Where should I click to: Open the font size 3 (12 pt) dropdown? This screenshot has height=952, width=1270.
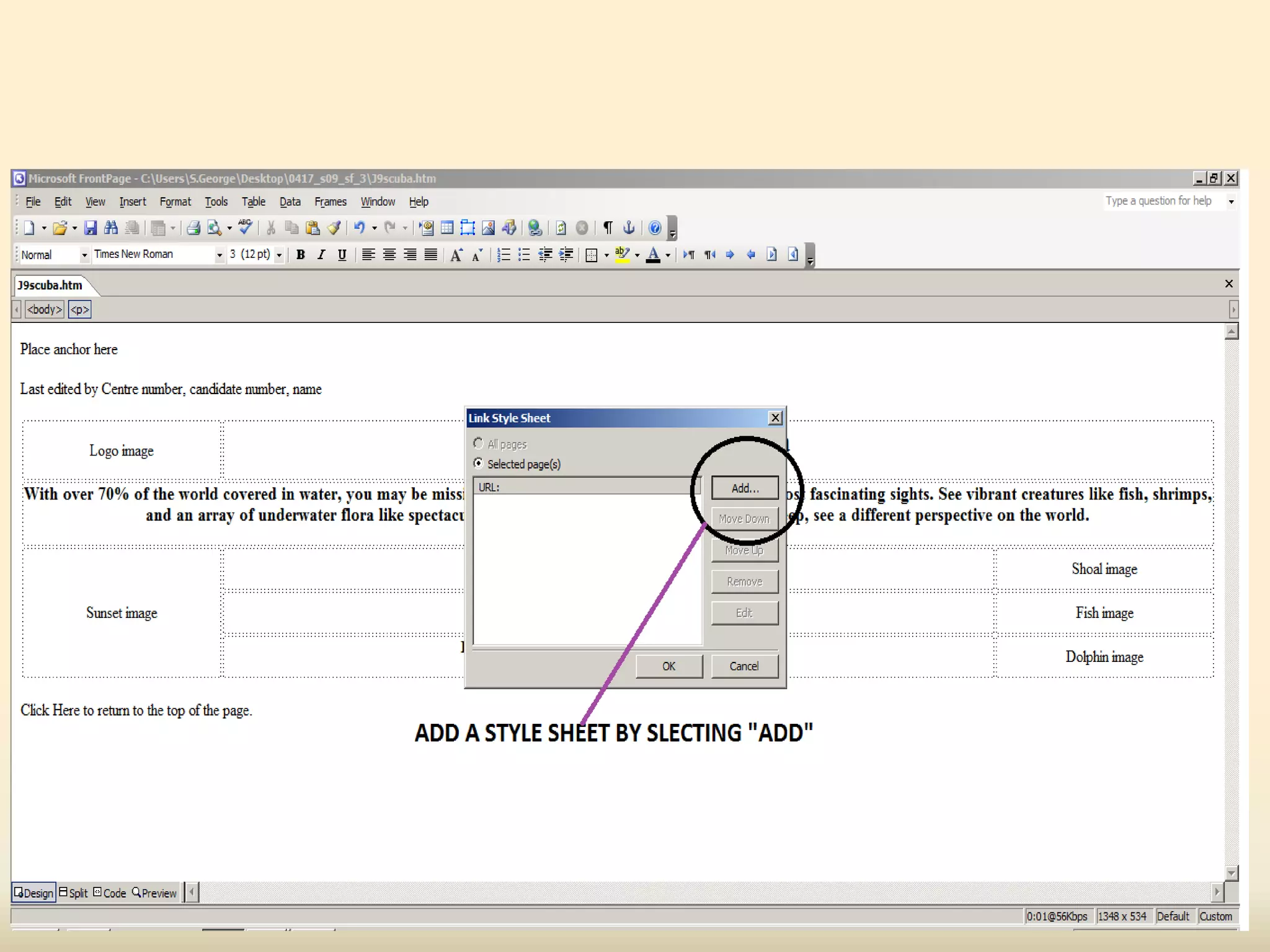[279, 255]
